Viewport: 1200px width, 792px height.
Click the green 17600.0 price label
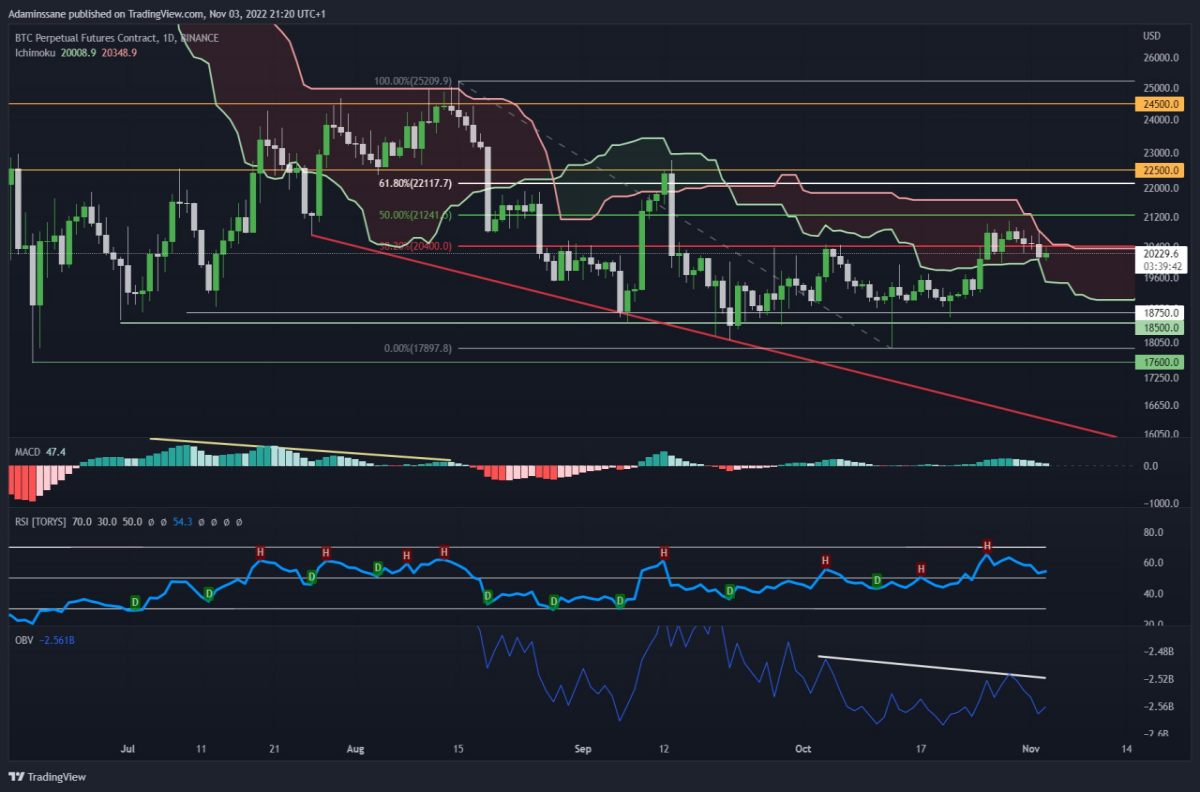coord(1159,362)
